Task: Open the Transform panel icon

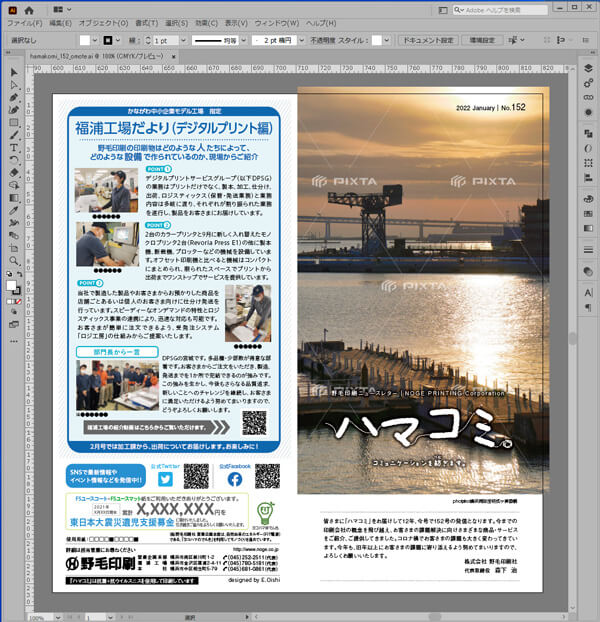Action: (588, 163)
